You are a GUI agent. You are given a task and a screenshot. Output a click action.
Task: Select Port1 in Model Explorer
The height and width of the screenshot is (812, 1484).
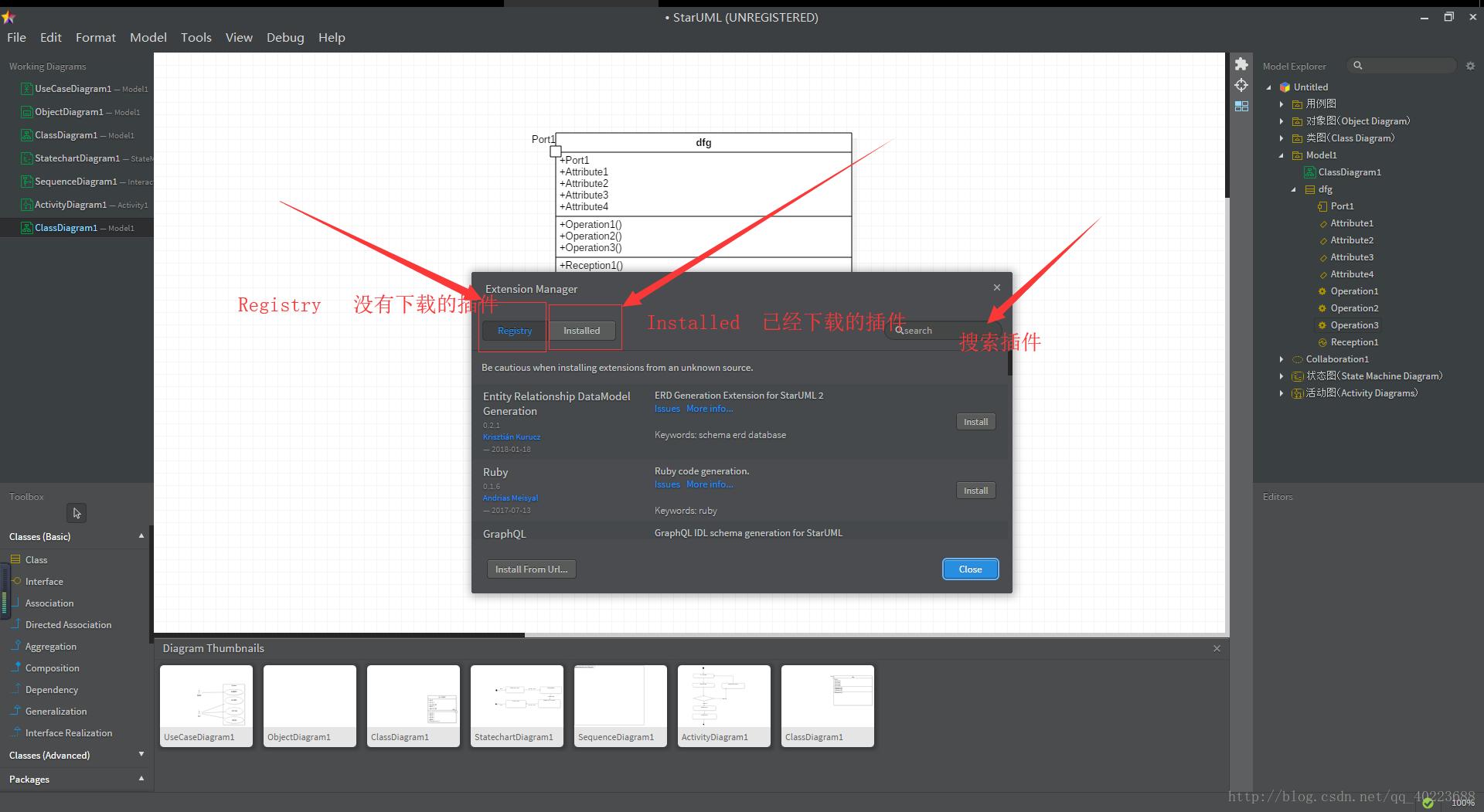pos(1342,206)
